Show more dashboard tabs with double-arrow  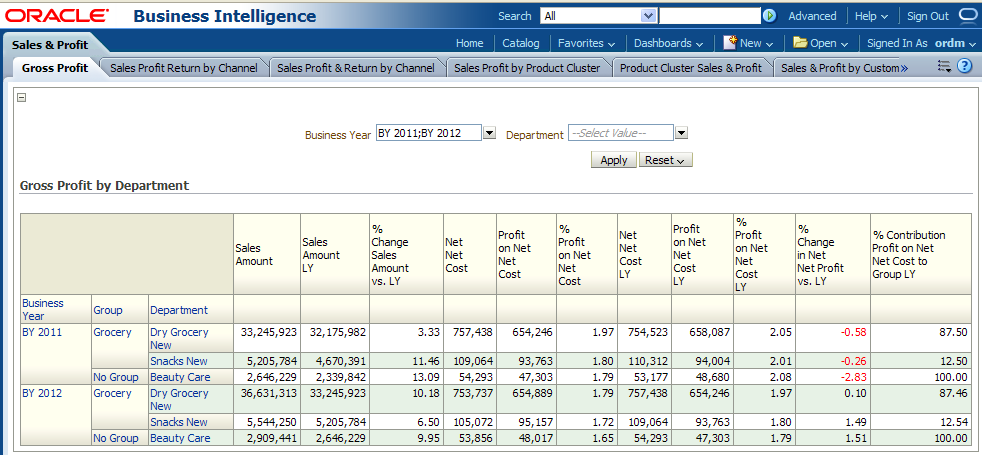[x=903, y=68]
